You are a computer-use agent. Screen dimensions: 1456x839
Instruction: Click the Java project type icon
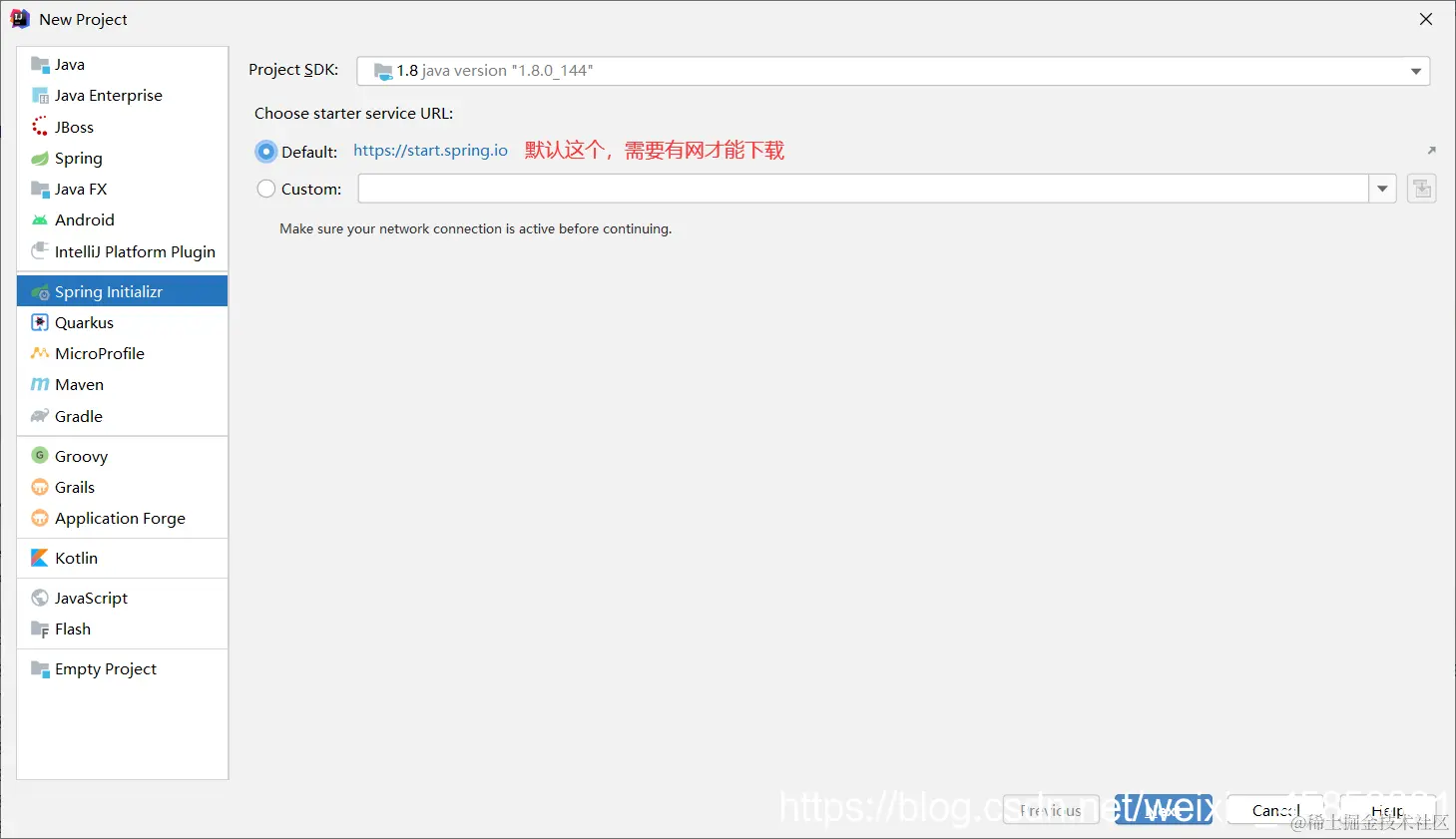40,65
